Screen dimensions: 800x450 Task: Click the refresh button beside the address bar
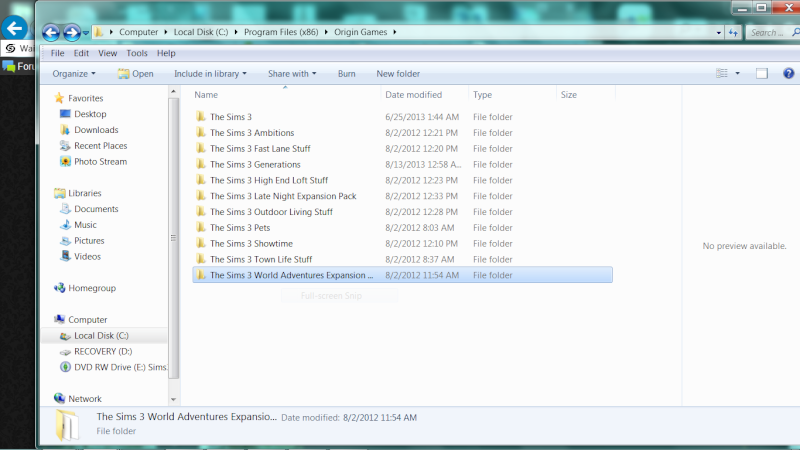point(733,33)
